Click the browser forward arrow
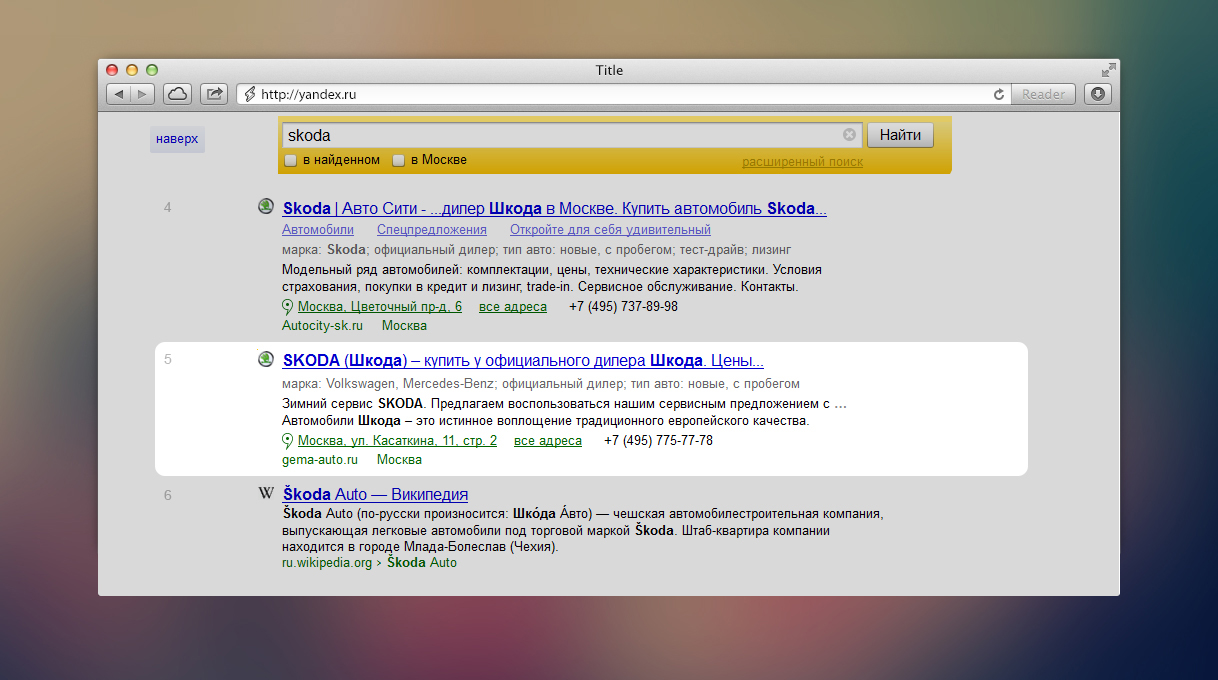The image size is (1218, 680). (x=143, y=94)
